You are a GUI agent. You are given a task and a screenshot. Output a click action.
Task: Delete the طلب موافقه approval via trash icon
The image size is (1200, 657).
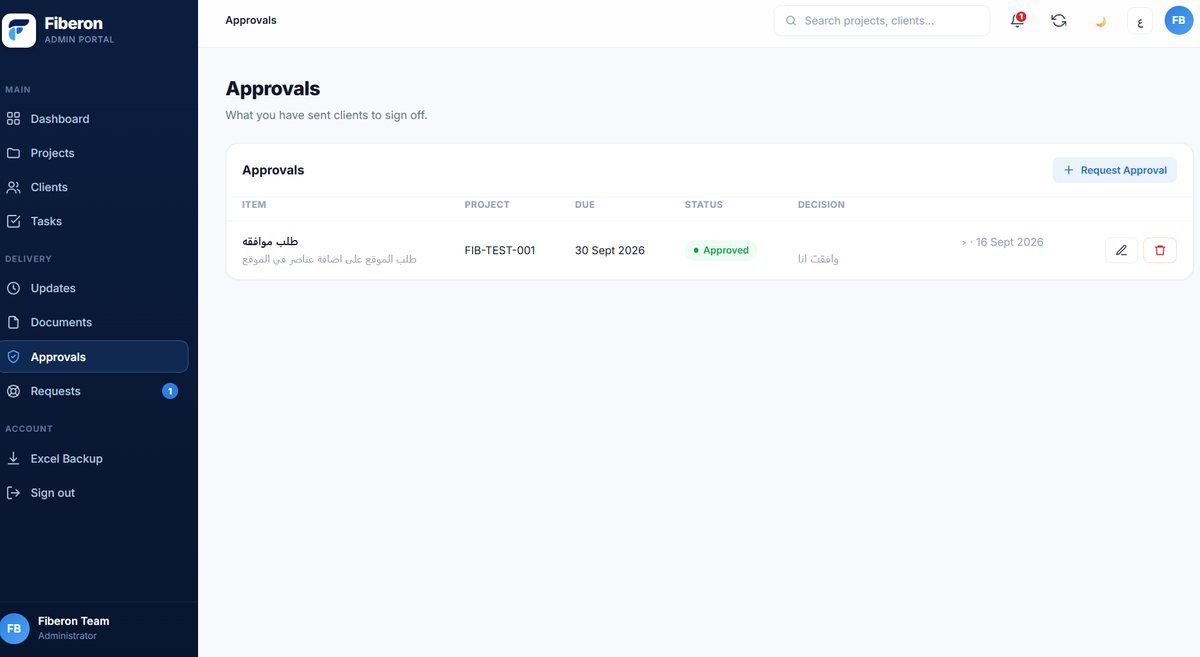tap(1160, 250)
